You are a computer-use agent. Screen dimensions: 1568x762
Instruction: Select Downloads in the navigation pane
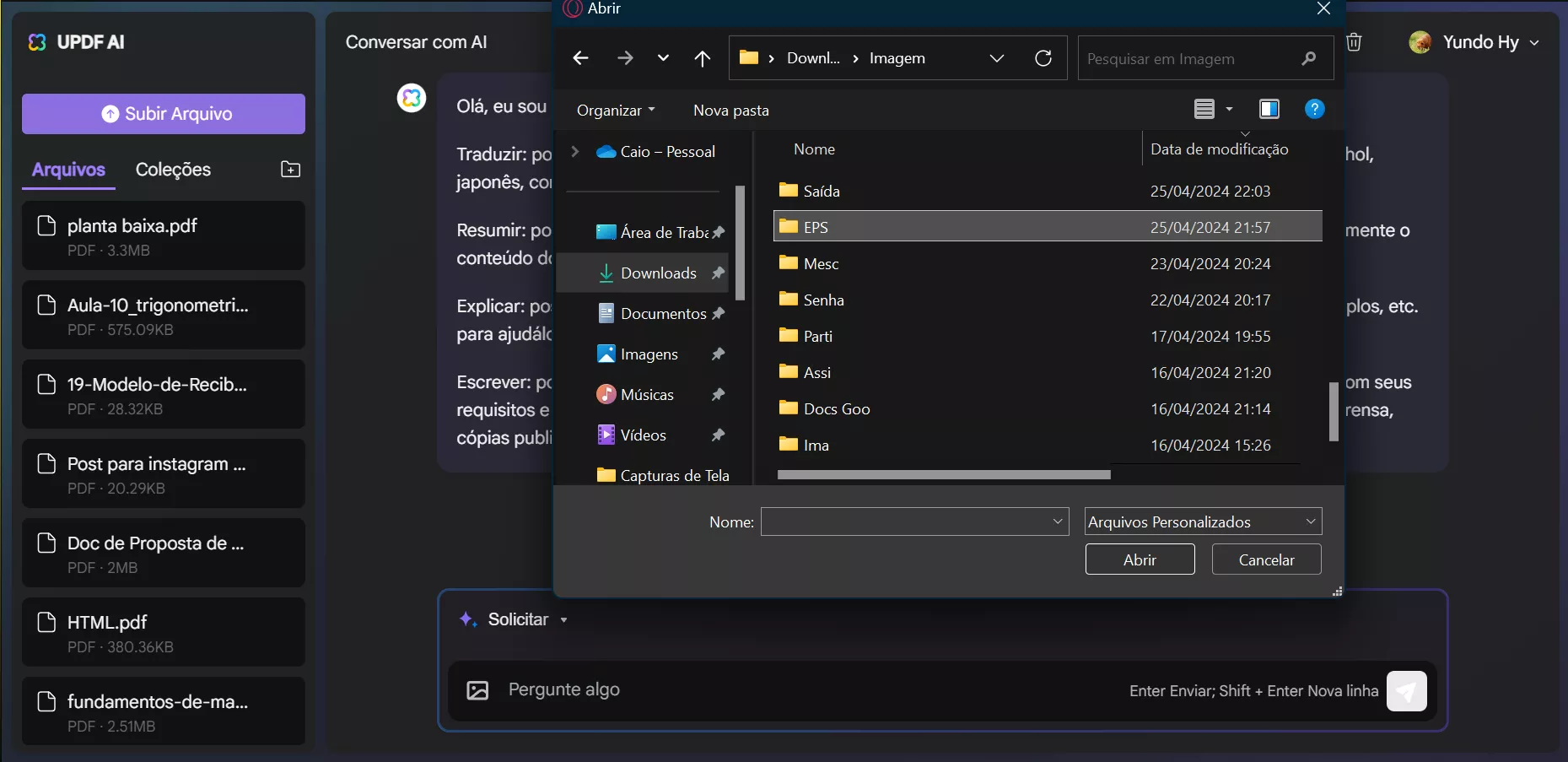tap(658, 273)
